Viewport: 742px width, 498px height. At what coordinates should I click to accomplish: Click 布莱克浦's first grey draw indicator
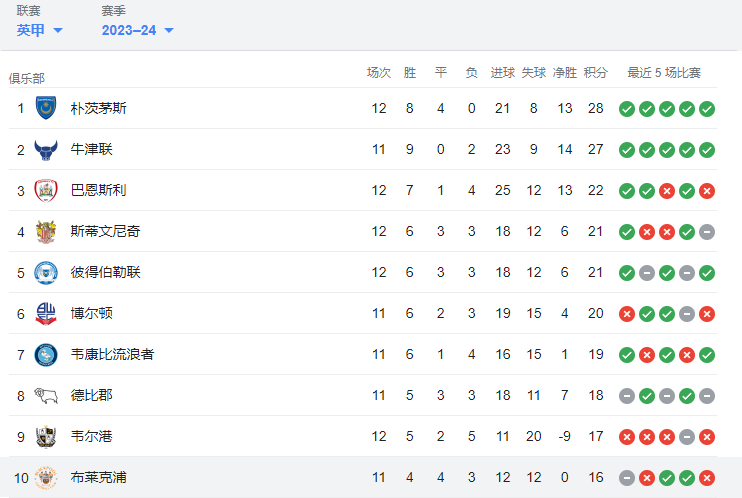coord(627,478)
